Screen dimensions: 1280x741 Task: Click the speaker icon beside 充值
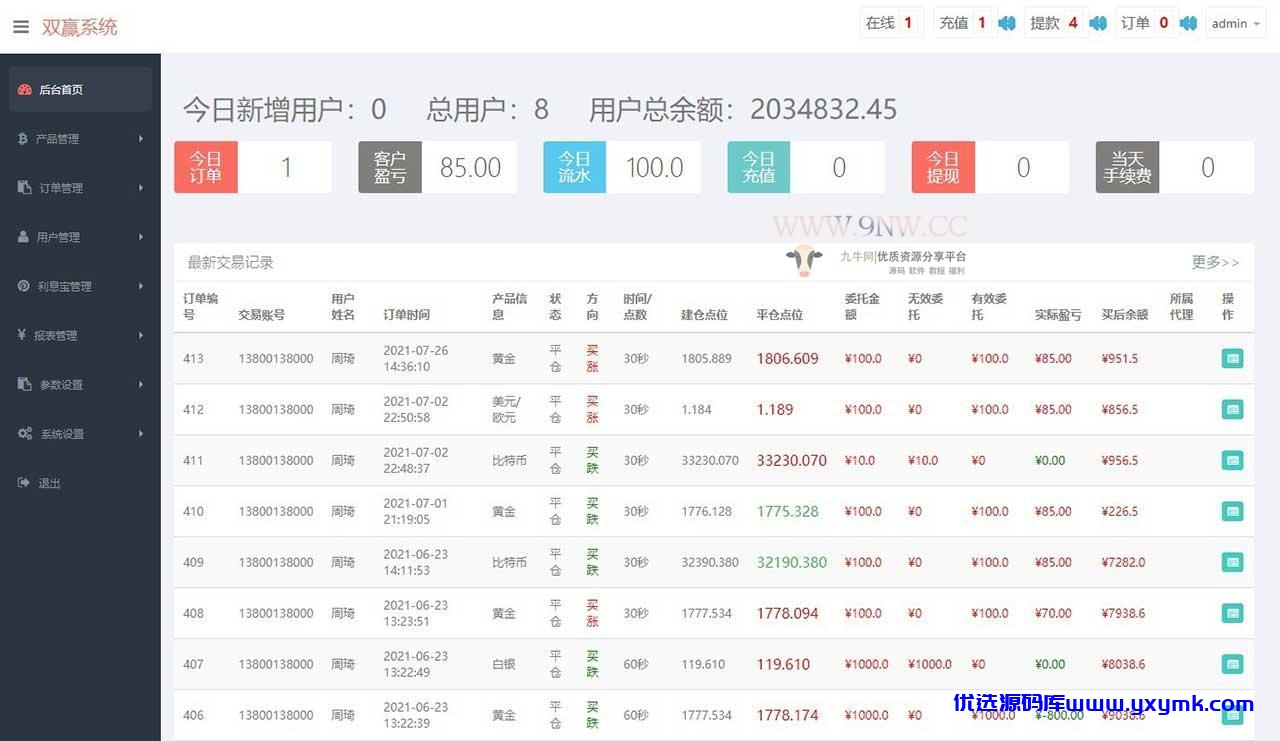tap(1007, 23)
